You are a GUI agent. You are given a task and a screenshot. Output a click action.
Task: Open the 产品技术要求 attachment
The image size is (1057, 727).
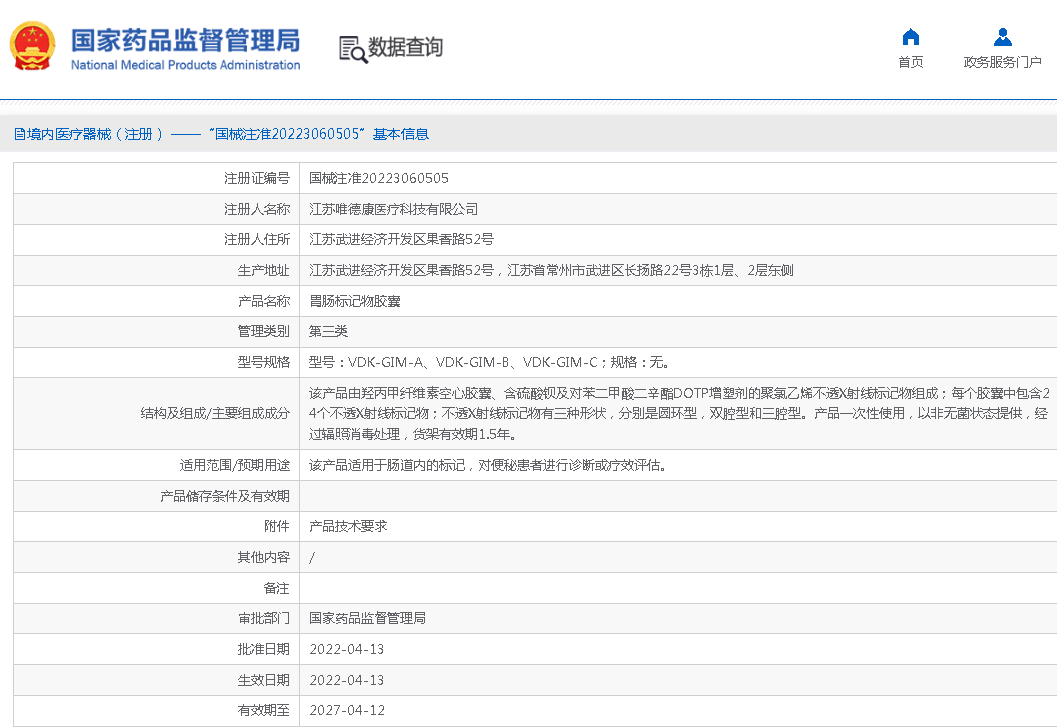348,526
